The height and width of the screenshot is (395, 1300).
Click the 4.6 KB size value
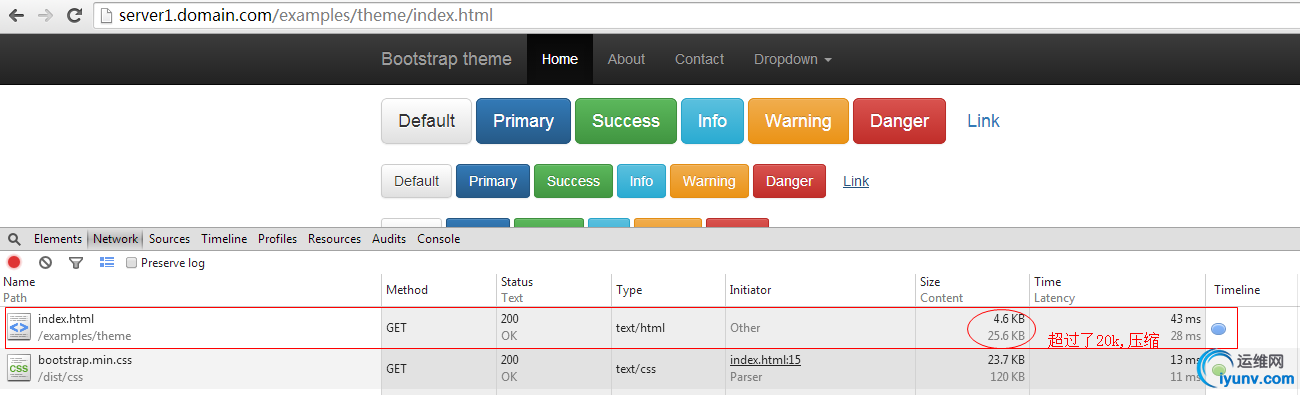point(1008,319)
